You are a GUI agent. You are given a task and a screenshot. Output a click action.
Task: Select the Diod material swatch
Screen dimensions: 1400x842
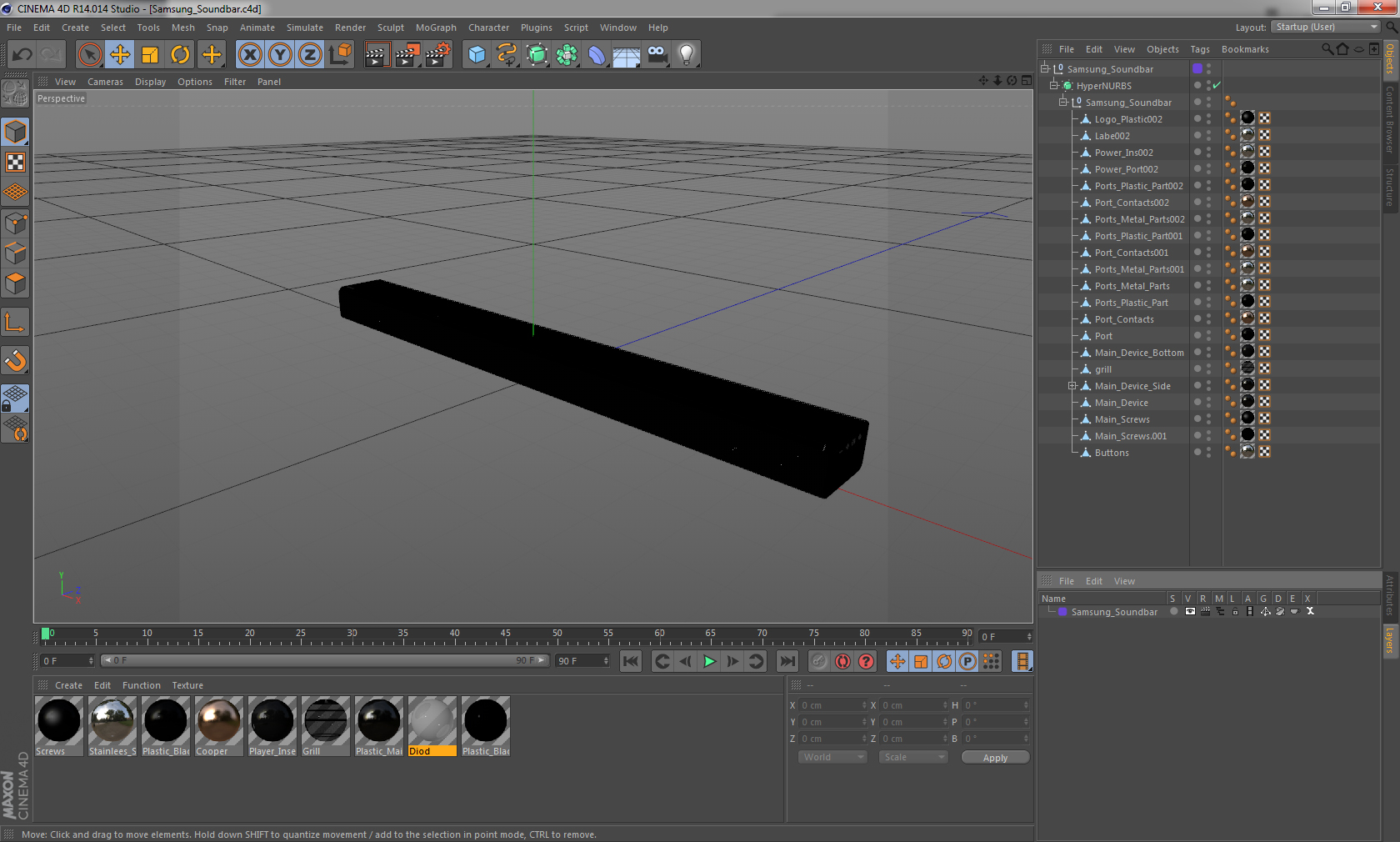tap(432, 726)
